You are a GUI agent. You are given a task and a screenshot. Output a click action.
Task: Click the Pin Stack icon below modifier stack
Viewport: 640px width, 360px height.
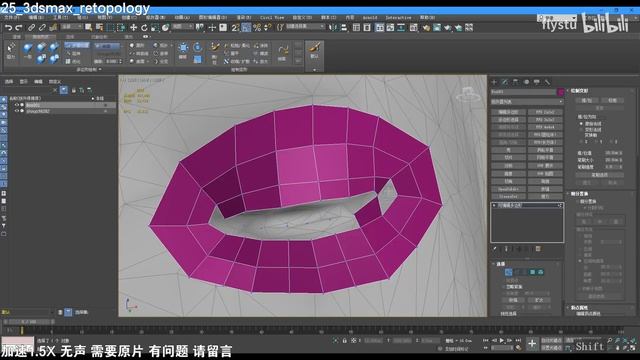(495, 249)
